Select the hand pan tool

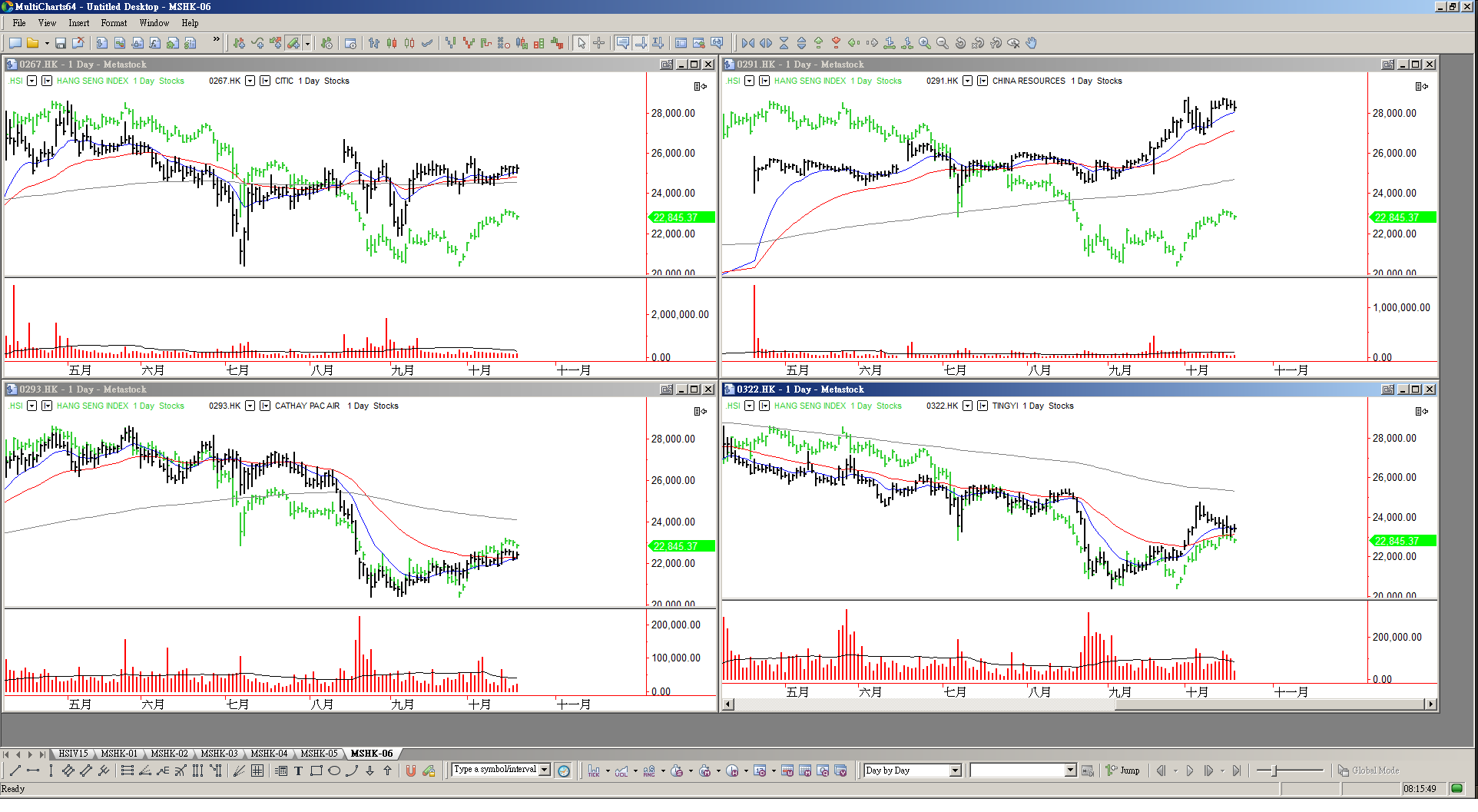point(1032,44)
